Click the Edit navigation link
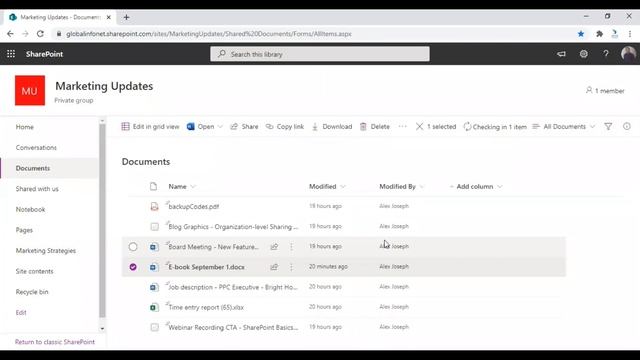The width and height of the screenshot is (640, 360). tap(21, 313)
